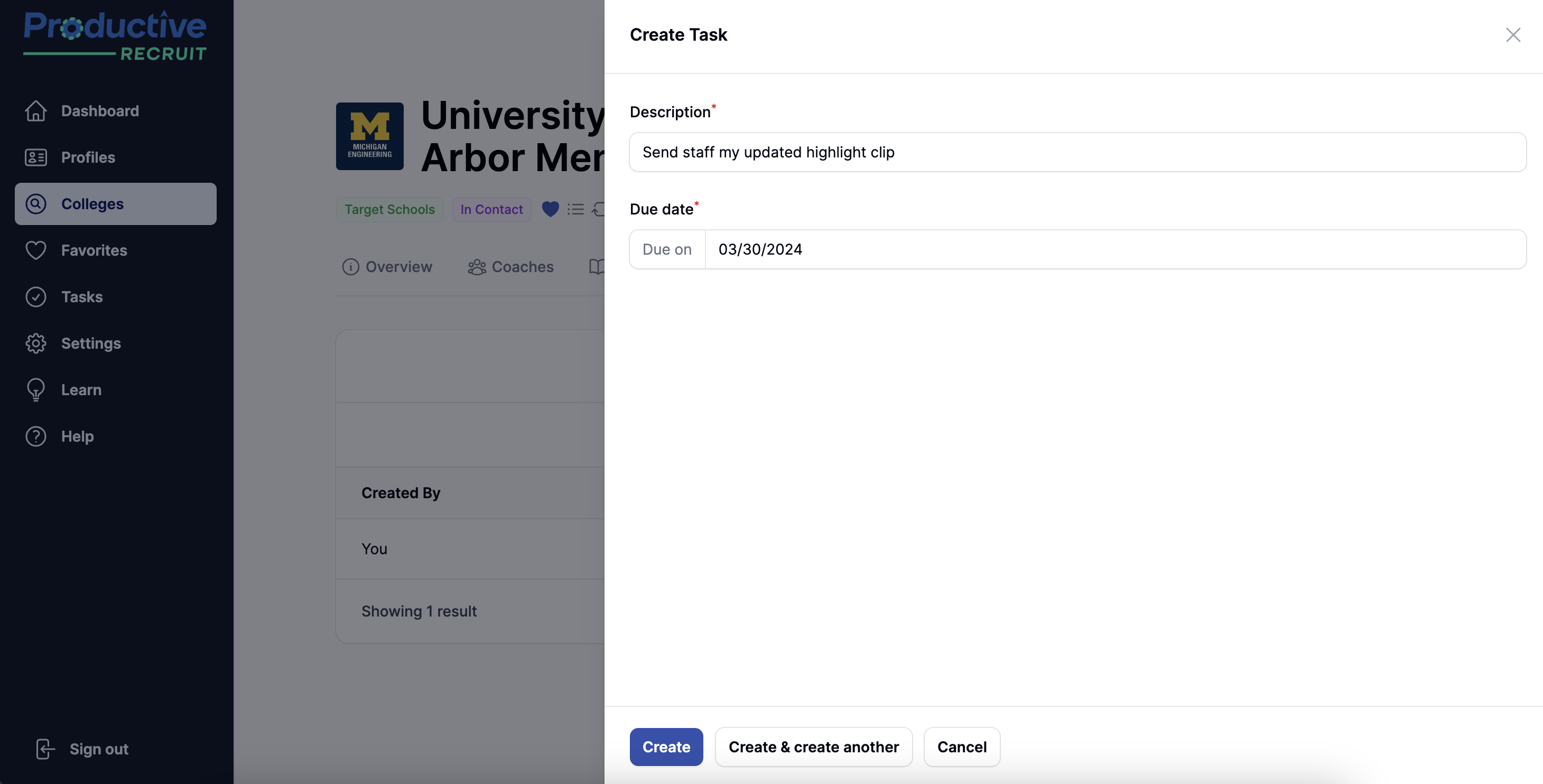Open the Learn section
Viewport: 1543px width, 784px height.
point(116,390)
